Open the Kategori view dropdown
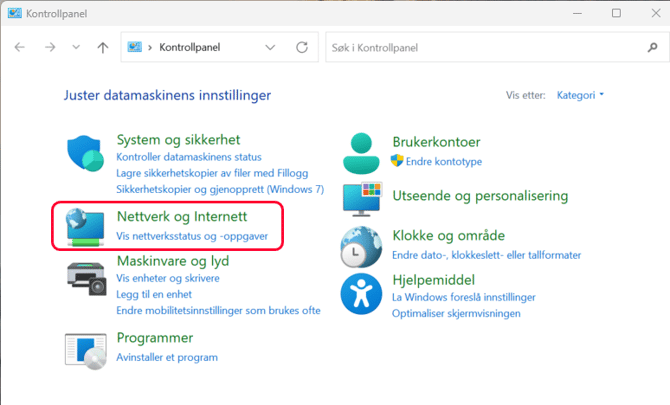Image resolution: width=670 pixels, height=405 pixels. coord(580,95)
